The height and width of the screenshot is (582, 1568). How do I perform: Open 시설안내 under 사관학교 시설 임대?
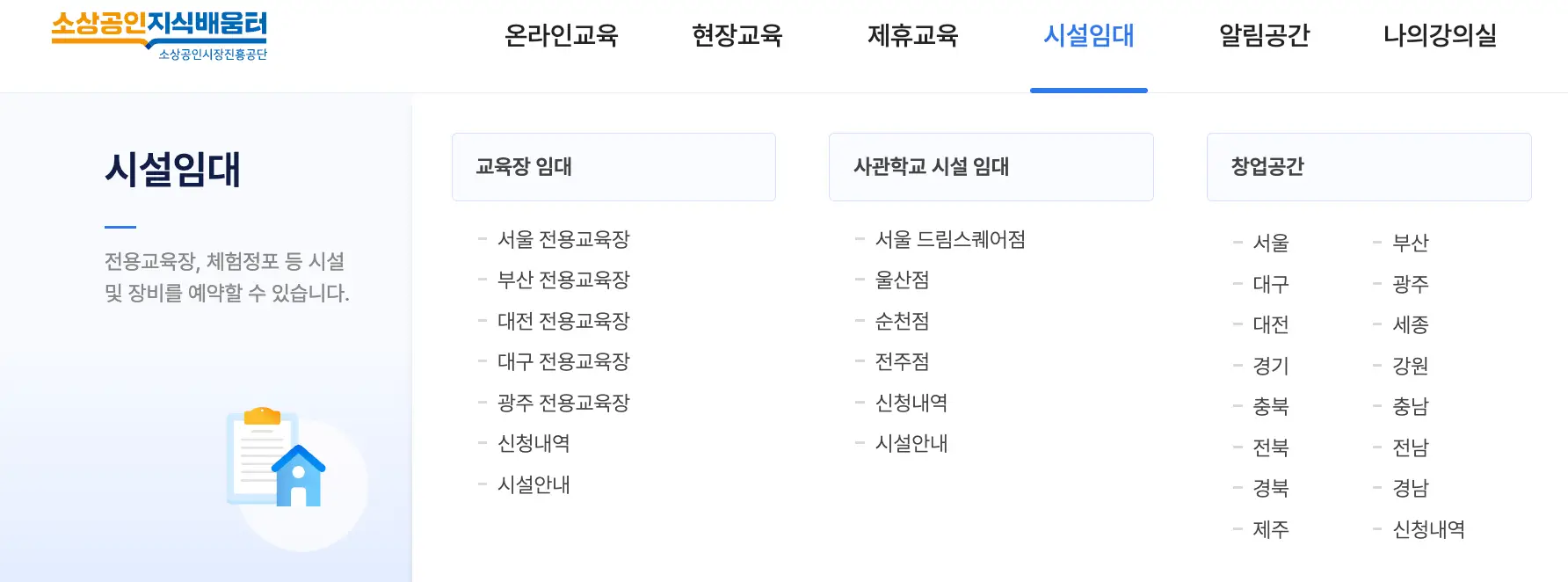pyautogui.click(x=910, y=444)
